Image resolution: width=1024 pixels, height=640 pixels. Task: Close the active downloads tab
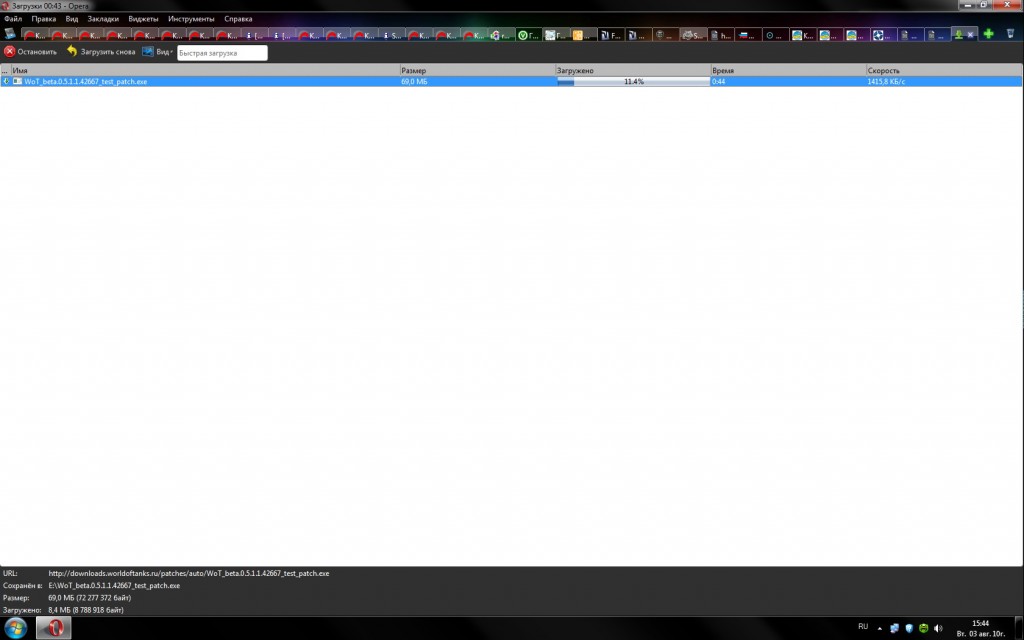tap(970, 35)
